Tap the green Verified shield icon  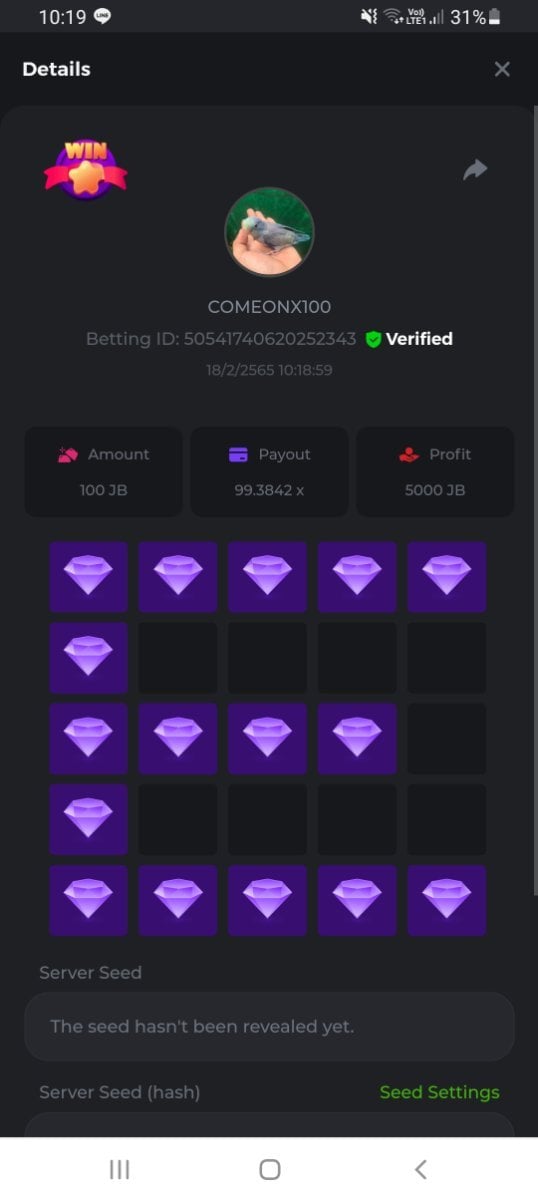click(x=373, y=339)
